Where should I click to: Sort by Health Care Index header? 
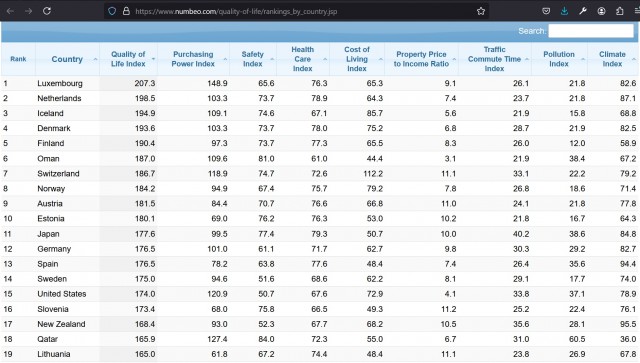coord(302,59)
